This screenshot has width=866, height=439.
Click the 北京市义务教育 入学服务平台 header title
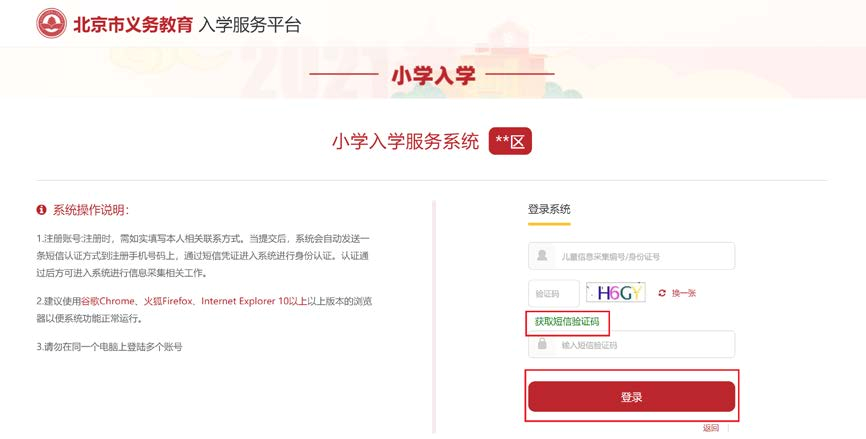click(x=186, y=24)
